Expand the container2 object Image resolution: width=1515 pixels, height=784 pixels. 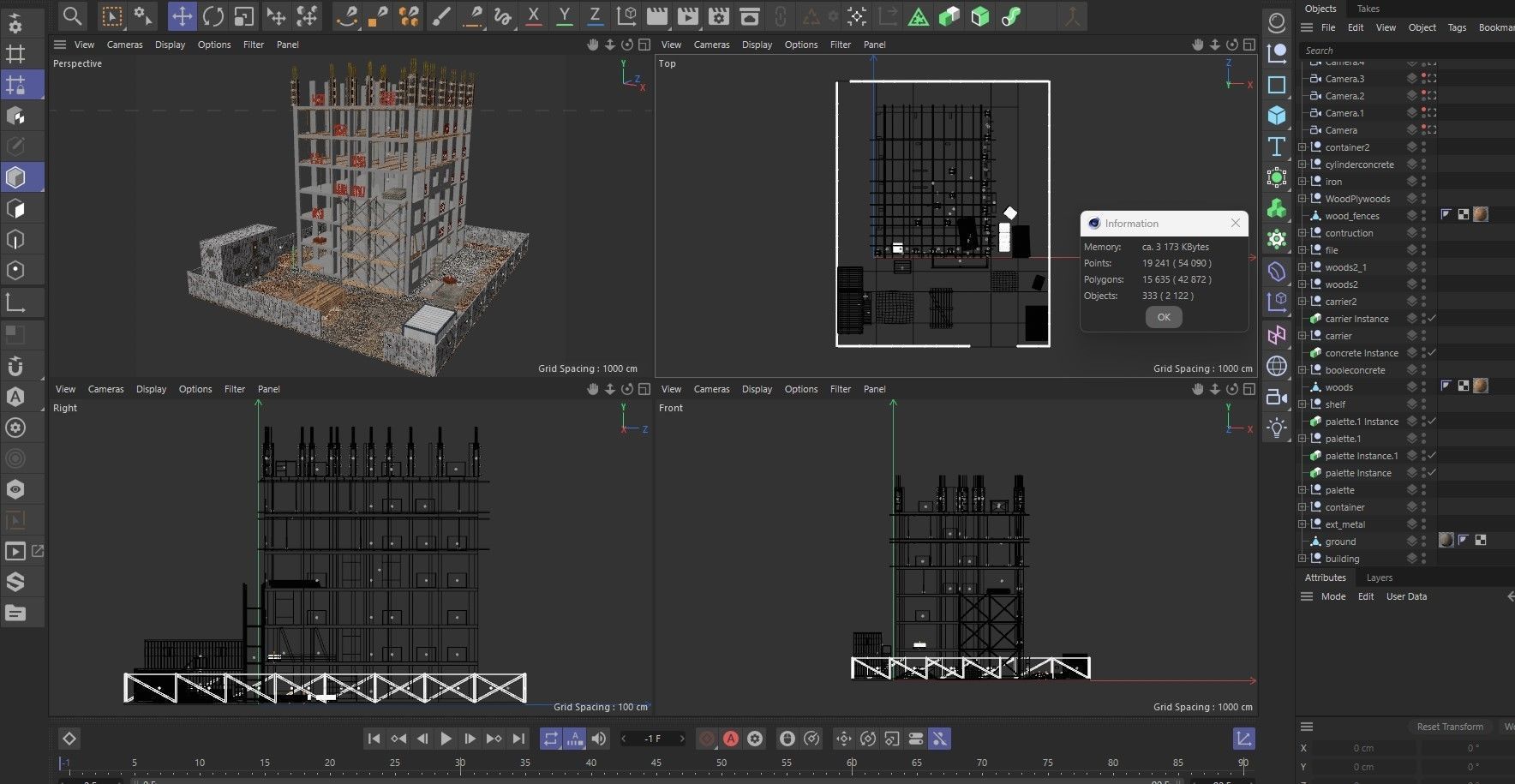[1302, 147]
